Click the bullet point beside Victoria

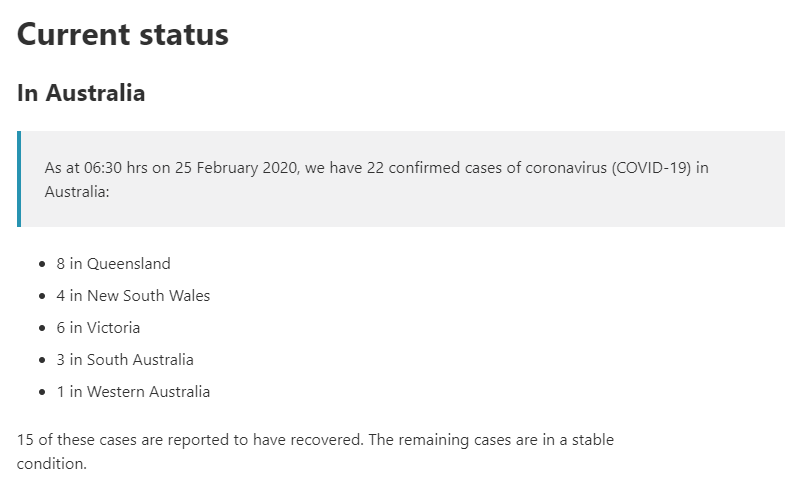(x=42, y=329)
